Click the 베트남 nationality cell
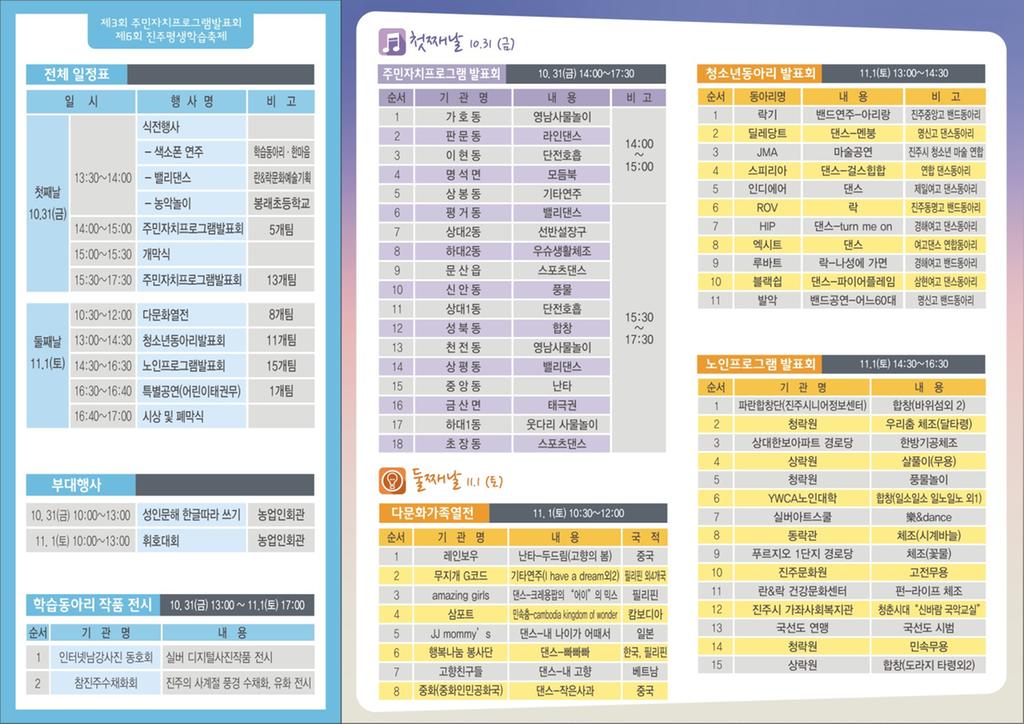The image size is (1024, 724). 645,671
